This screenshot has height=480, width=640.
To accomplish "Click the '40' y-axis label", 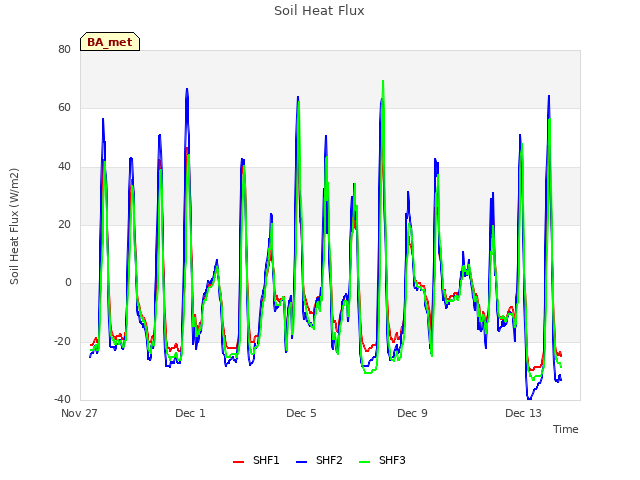I will coord(64,166).
